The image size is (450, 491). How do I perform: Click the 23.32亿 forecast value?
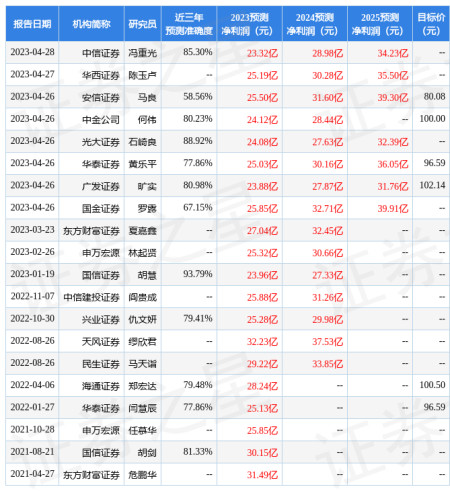point(262,53)
